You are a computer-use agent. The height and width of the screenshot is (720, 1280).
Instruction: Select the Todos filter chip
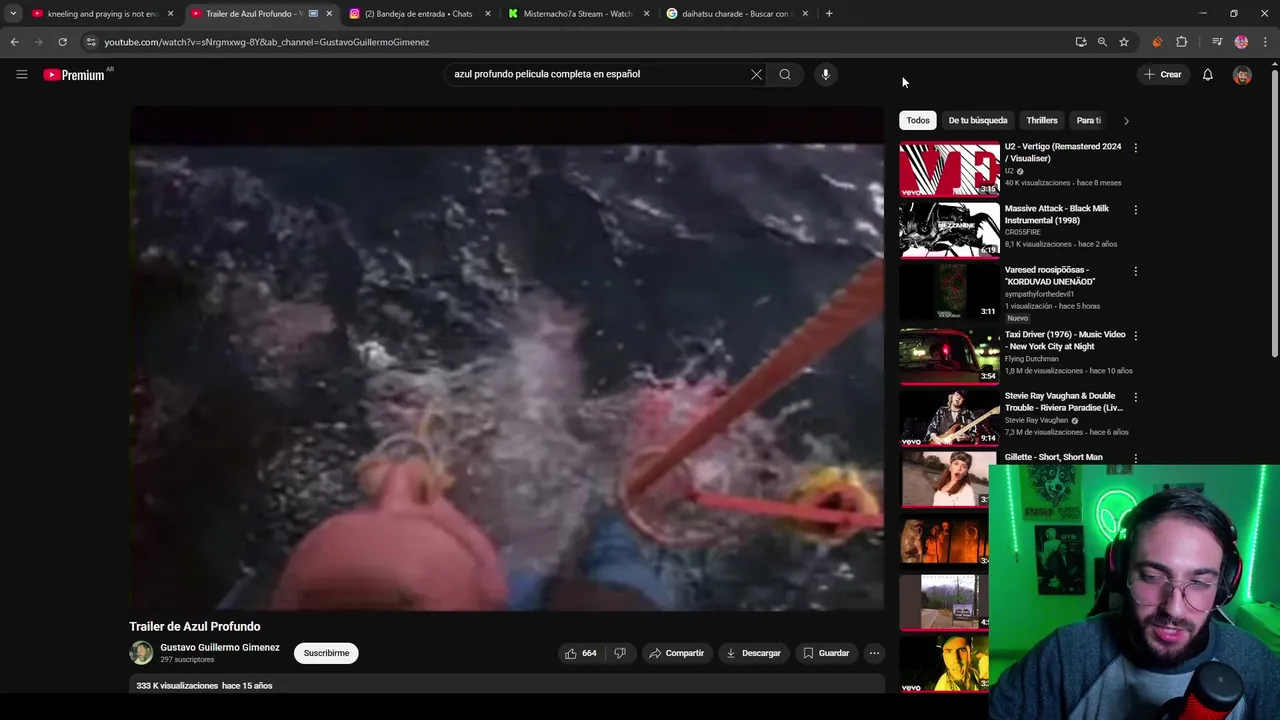coord(918,121)
